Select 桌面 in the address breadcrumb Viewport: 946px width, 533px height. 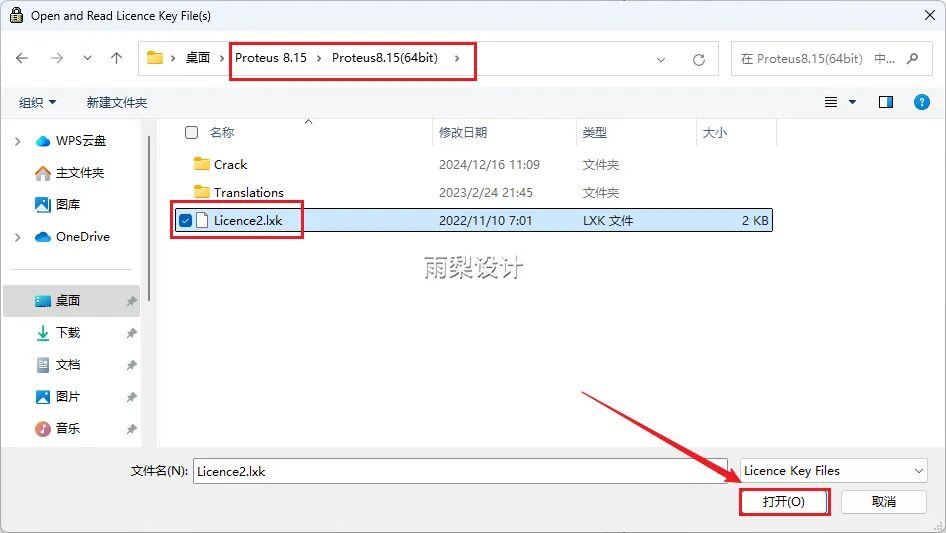coord(198,58)
